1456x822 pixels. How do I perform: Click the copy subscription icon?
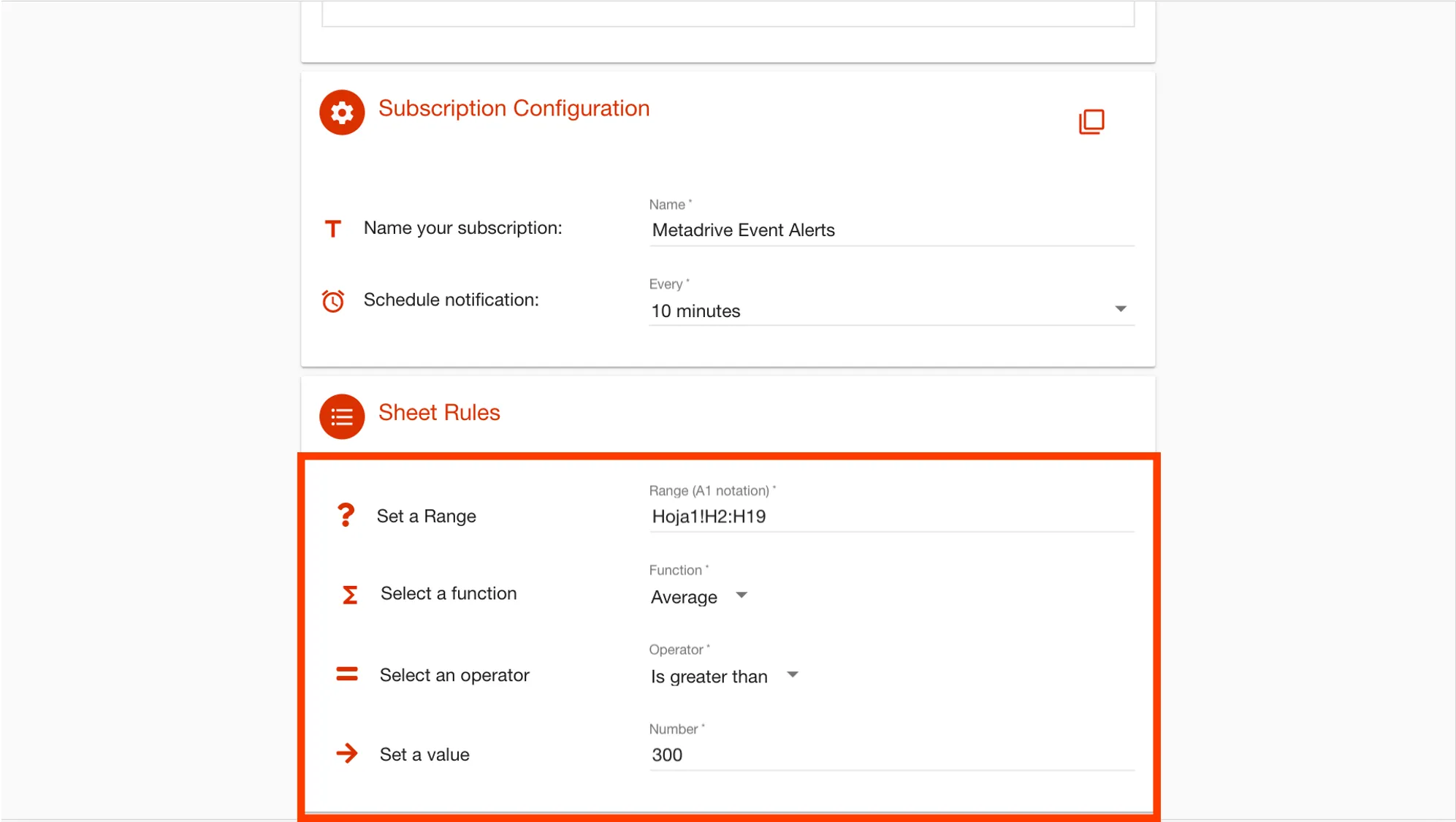coord(1091,121)
